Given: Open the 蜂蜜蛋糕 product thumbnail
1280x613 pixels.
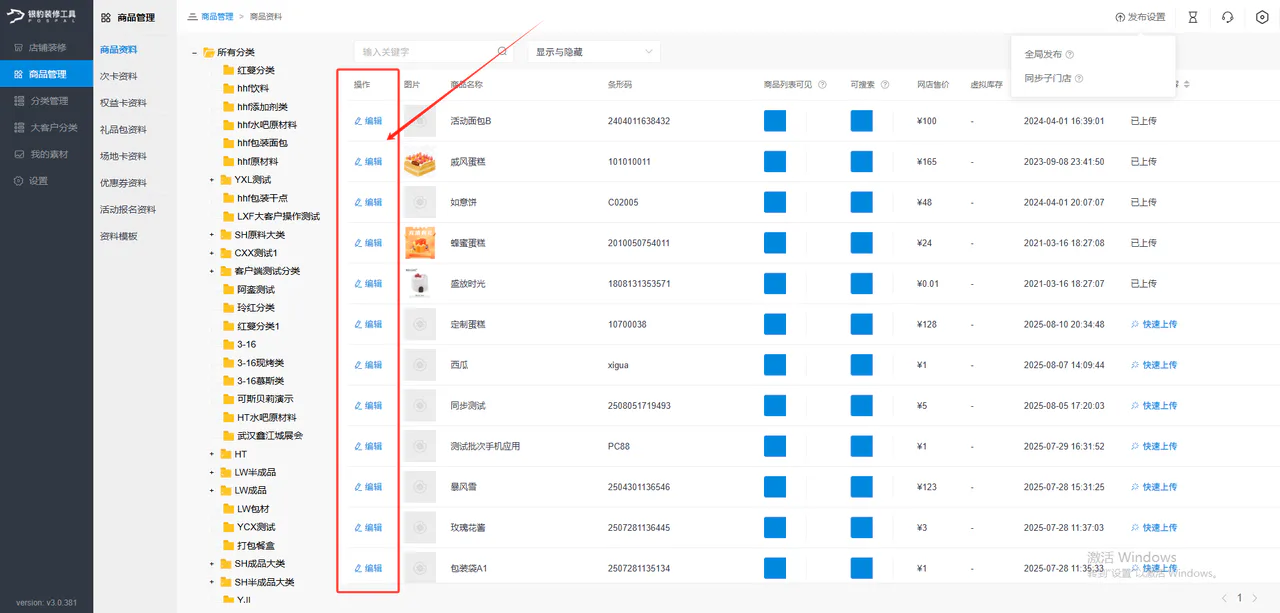Looking at the screenshot, I should click(420, 243).
